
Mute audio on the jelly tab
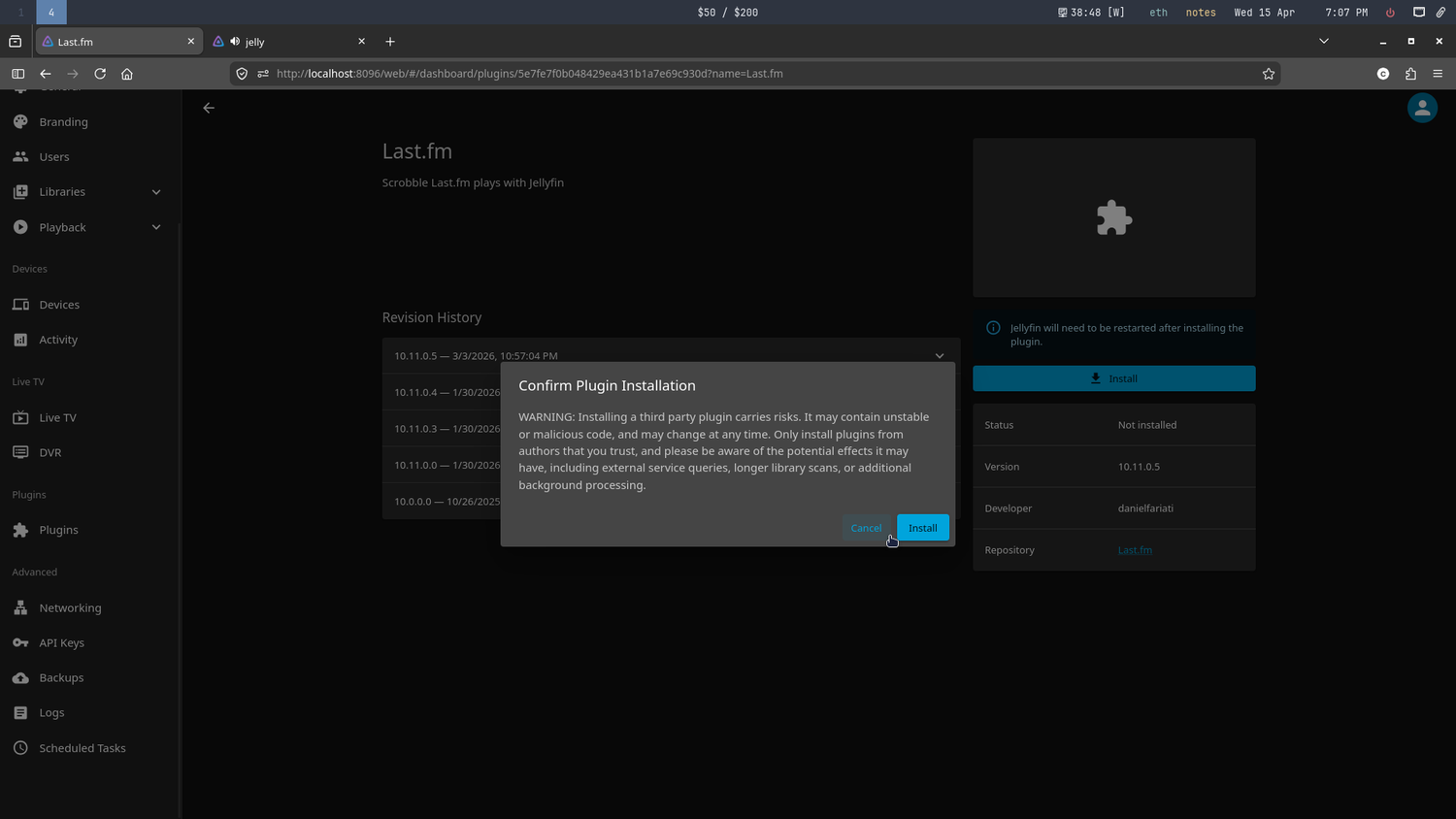click(x=235, y=42)
